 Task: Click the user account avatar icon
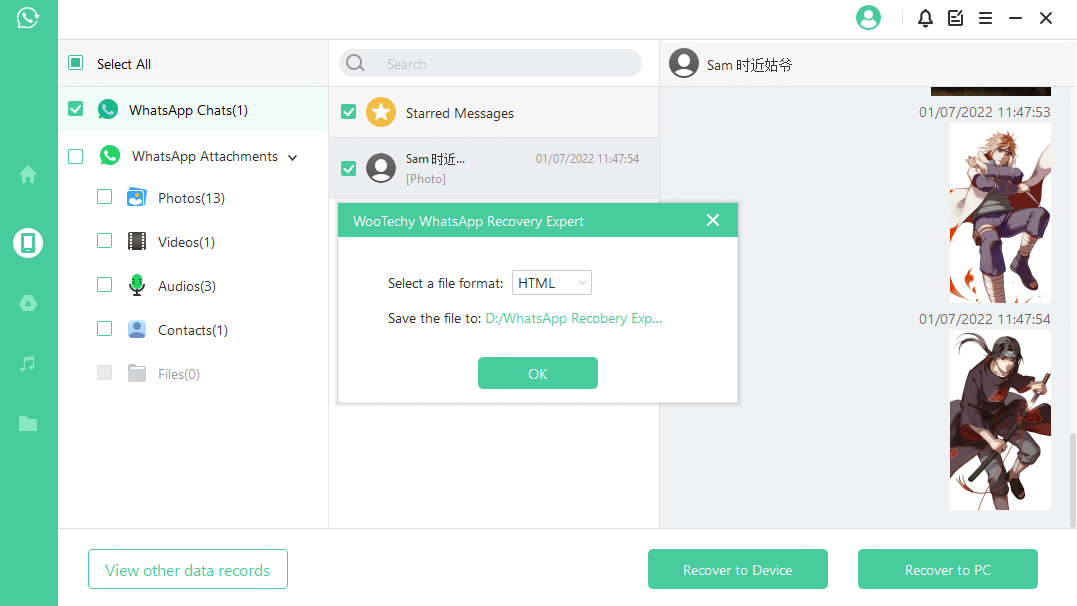pyautogui.click(x=868, y=18)
